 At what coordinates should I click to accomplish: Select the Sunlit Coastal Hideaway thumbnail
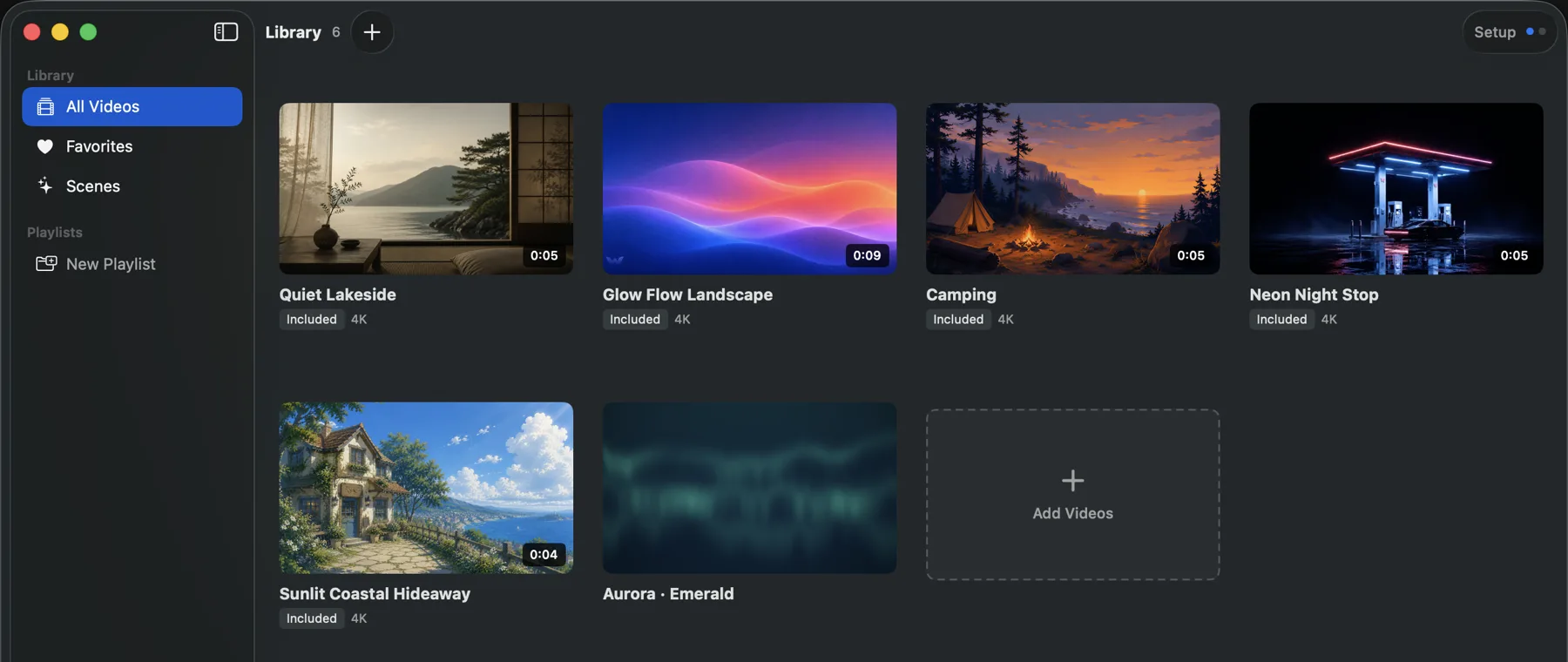point(426,488)
